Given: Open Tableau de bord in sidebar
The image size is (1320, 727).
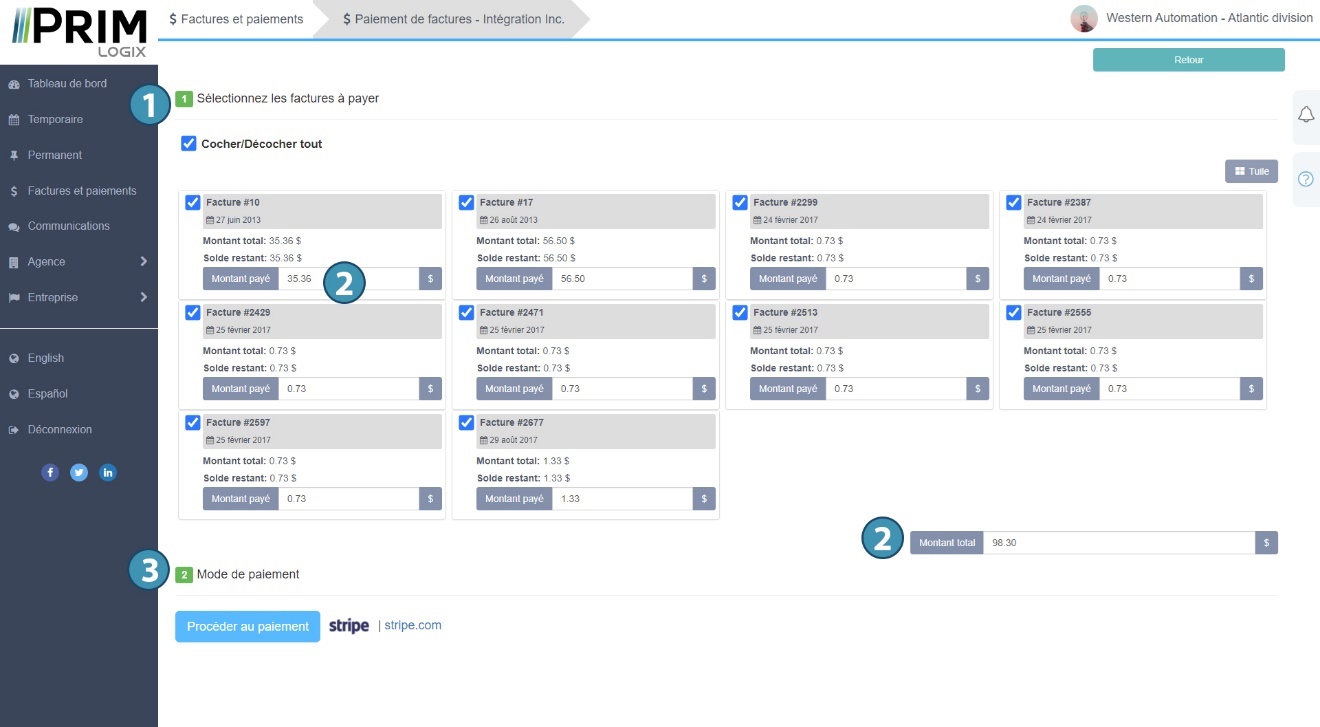Looking at the screenshot, I should [x=67, y=84].
